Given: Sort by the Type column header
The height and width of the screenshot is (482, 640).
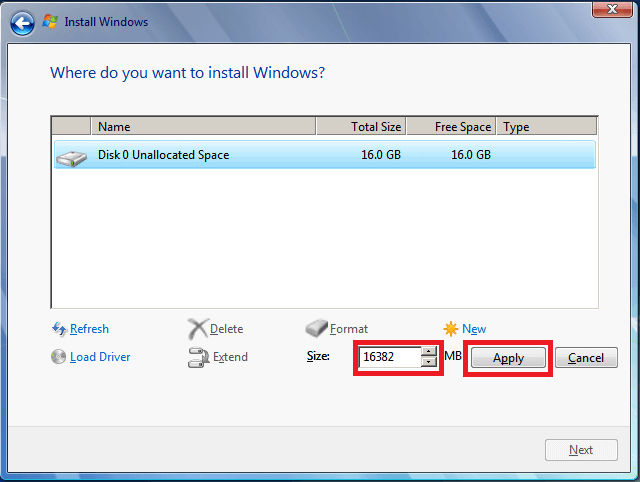Looking at the screenshot, I should (x=547, y=127).
